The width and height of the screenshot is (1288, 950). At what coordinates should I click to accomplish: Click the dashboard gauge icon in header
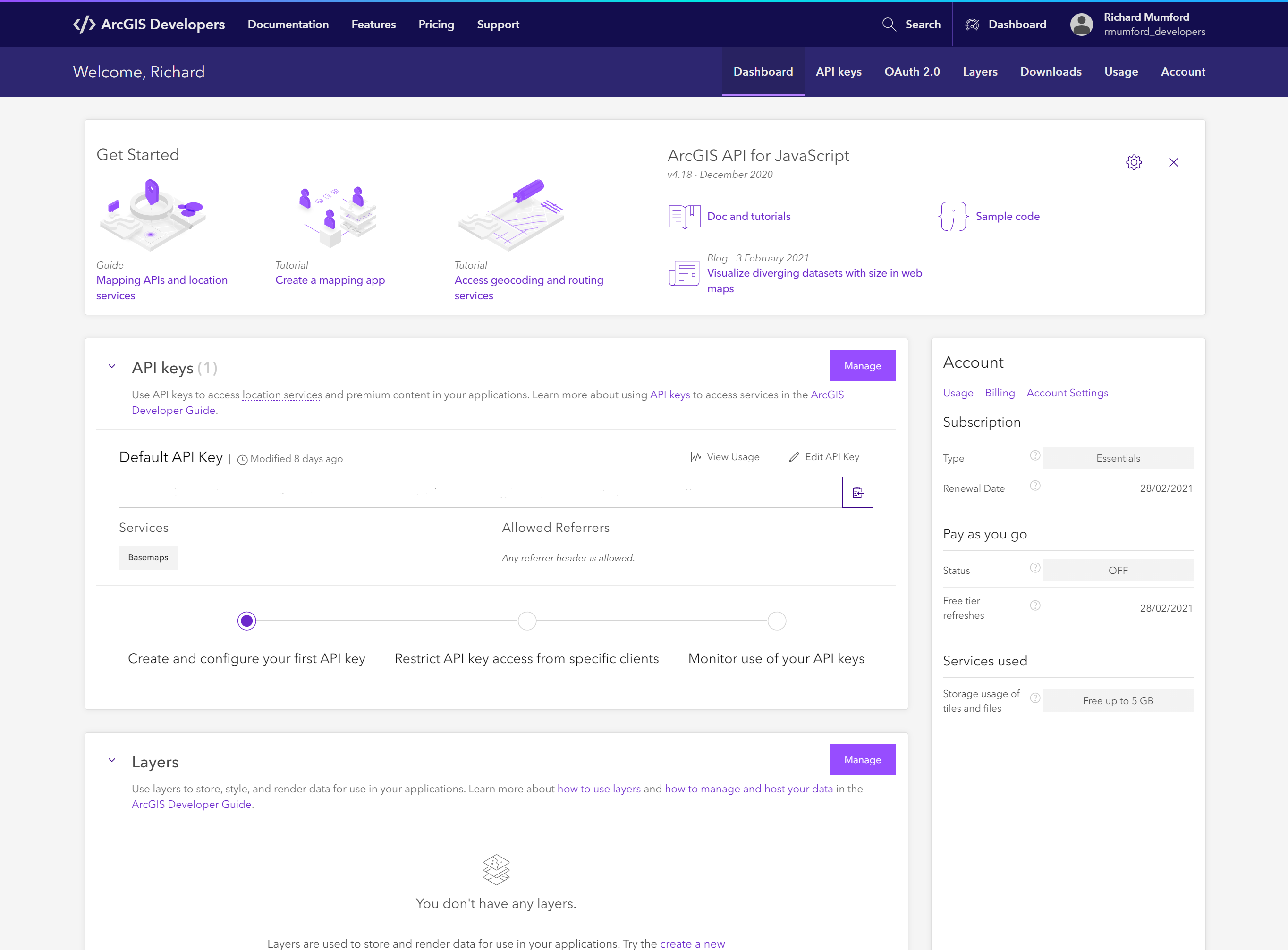click(x=972, y=24)
